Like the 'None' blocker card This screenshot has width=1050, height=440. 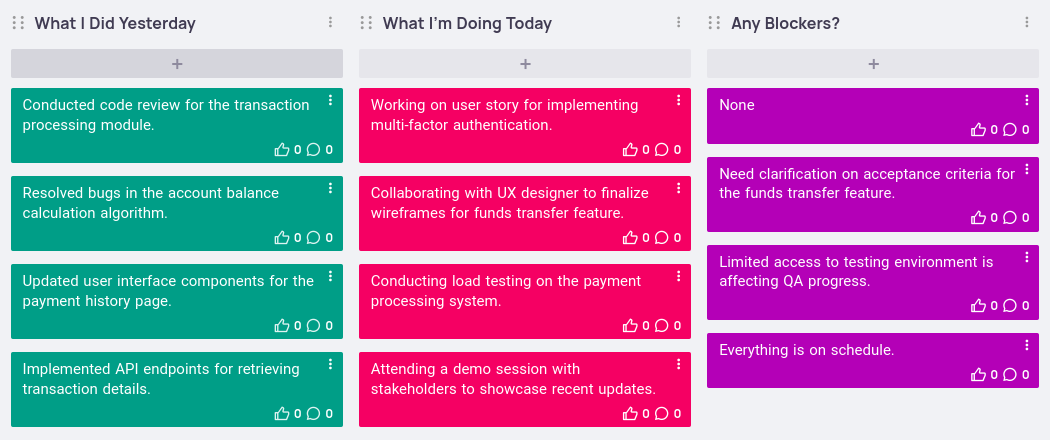pyautogui.click(x=978, y=130)
